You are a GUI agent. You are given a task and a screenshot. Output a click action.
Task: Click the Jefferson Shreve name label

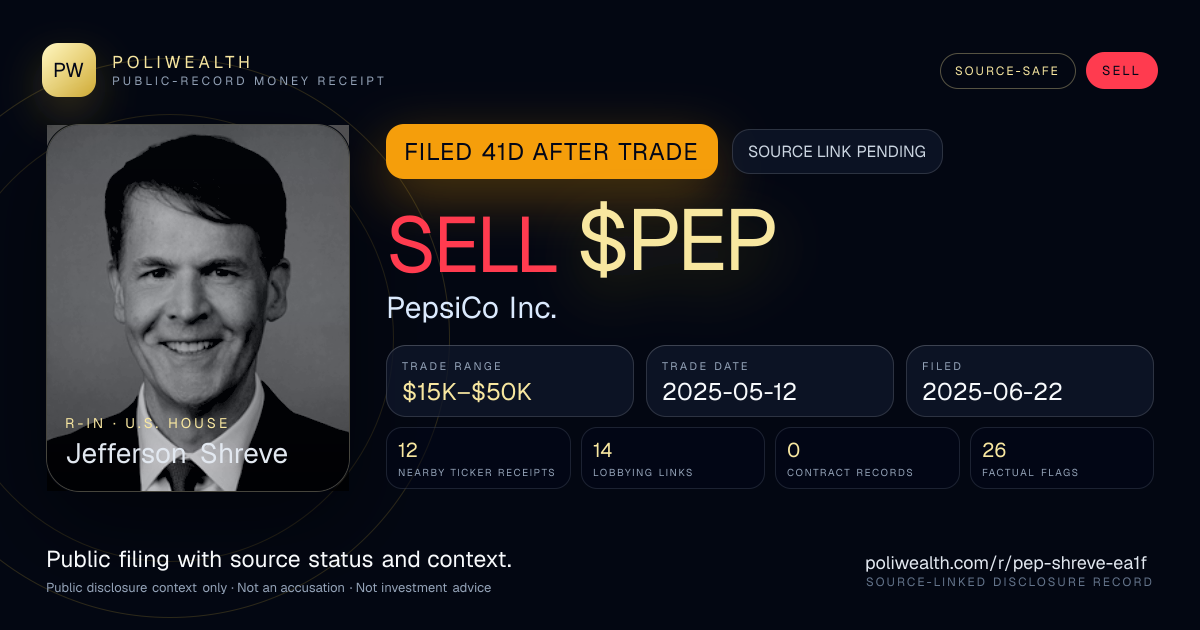pos(177,454)
